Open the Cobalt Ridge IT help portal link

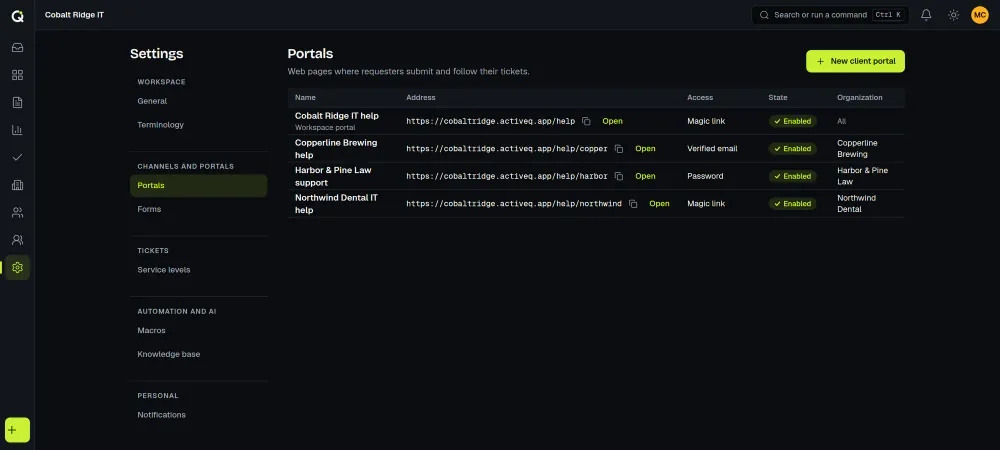(x=612, y=121)
